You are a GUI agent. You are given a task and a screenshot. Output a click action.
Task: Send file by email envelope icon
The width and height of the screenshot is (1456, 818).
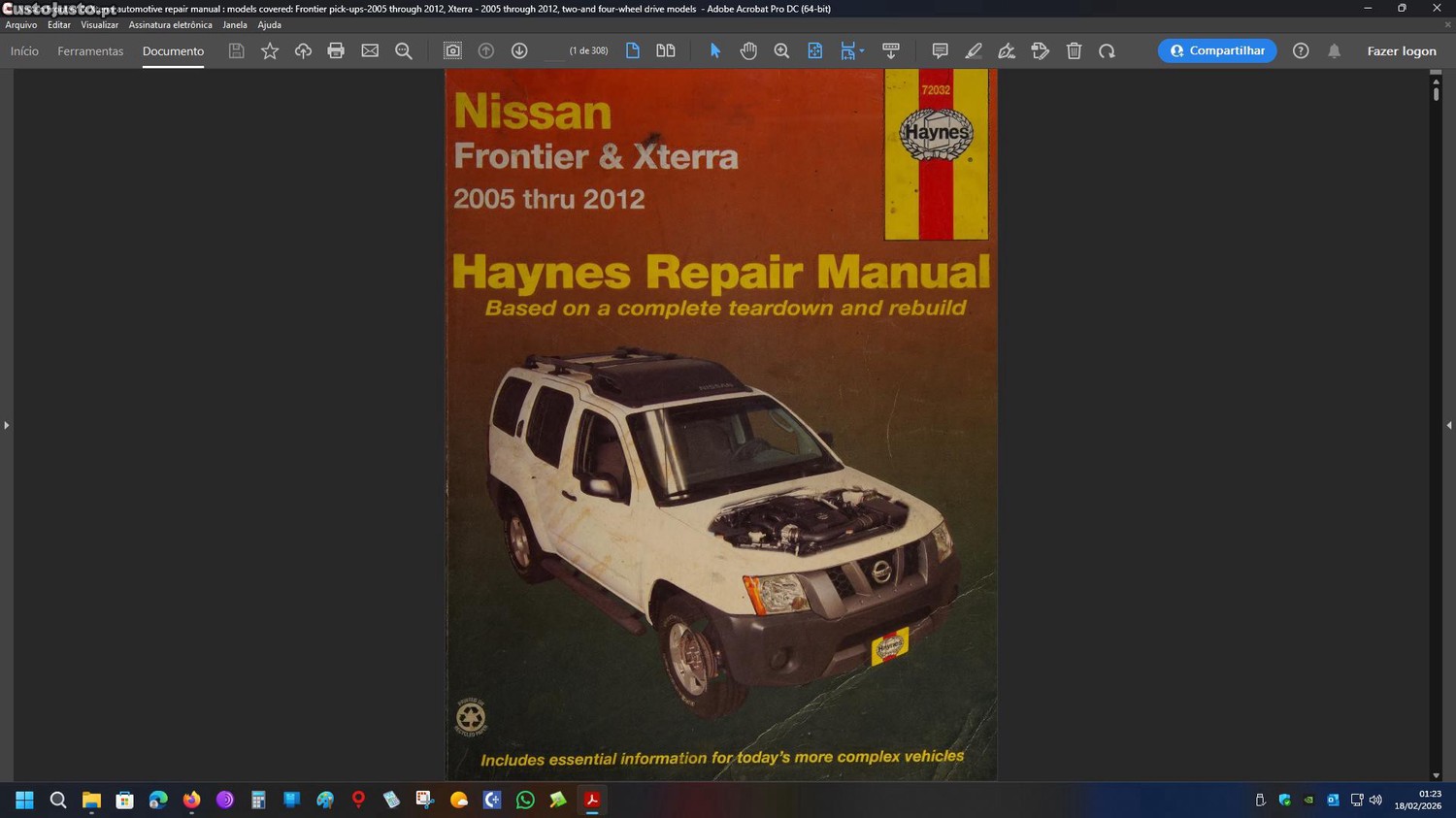(370, 50)
